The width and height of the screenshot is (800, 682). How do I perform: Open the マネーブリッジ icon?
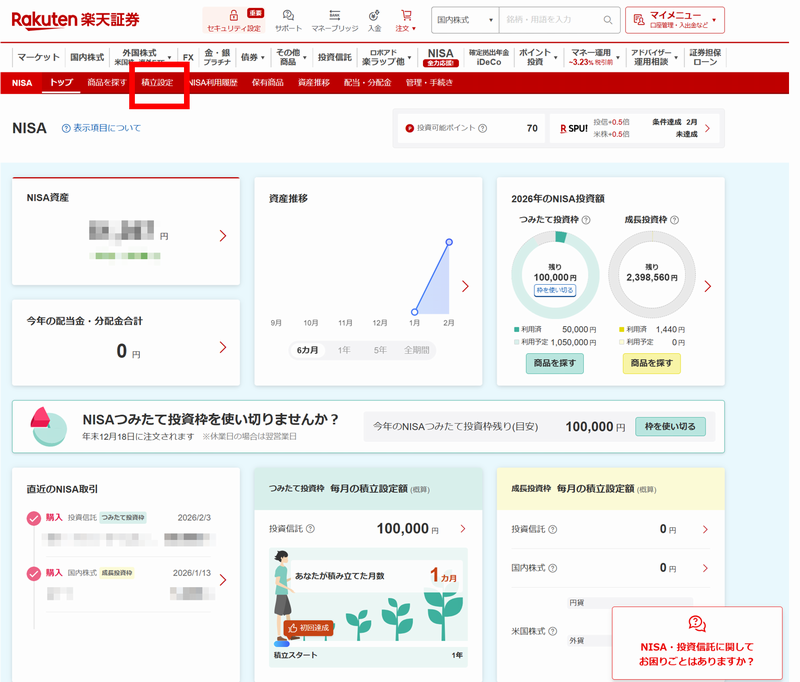[x=334, y=14]
